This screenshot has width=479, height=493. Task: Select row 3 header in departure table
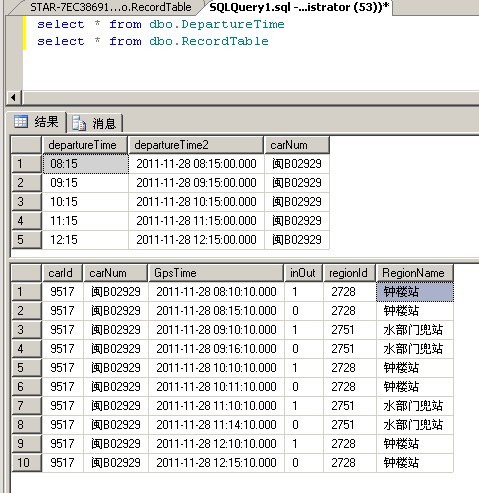pyautogui.click(x=27, y=202)
